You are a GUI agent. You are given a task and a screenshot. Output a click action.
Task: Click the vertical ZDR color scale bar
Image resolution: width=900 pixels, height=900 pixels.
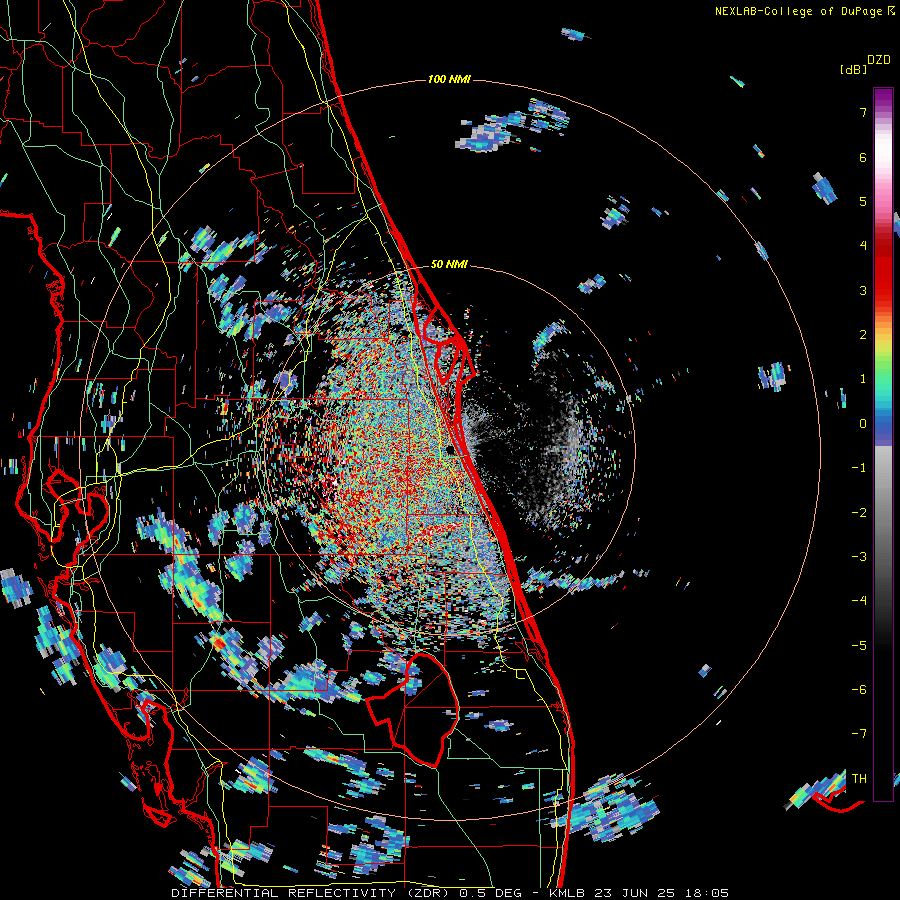point(883,444)
